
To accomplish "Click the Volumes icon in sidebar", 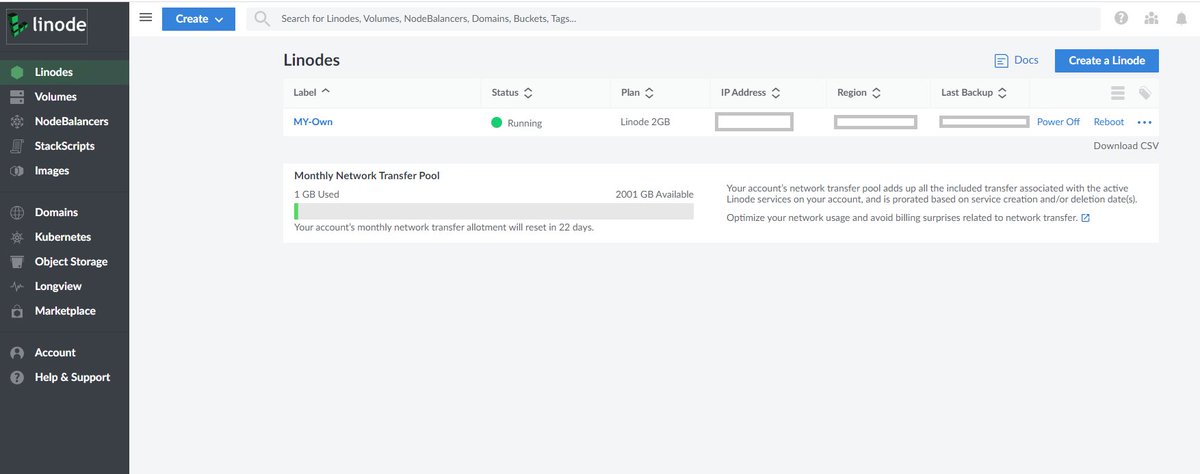I will coord(17,97).
